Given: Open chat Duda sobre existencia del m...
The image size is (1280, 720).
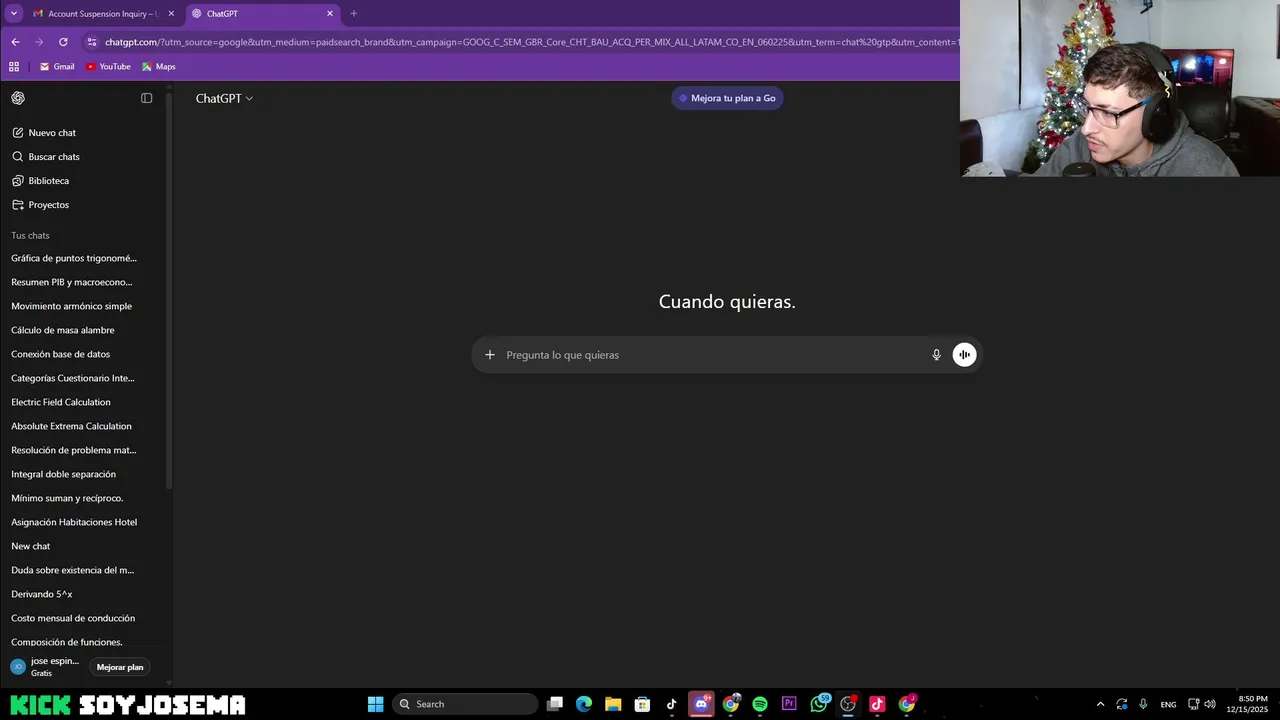Looking at the screenshot, I should (x=73, y=570).
